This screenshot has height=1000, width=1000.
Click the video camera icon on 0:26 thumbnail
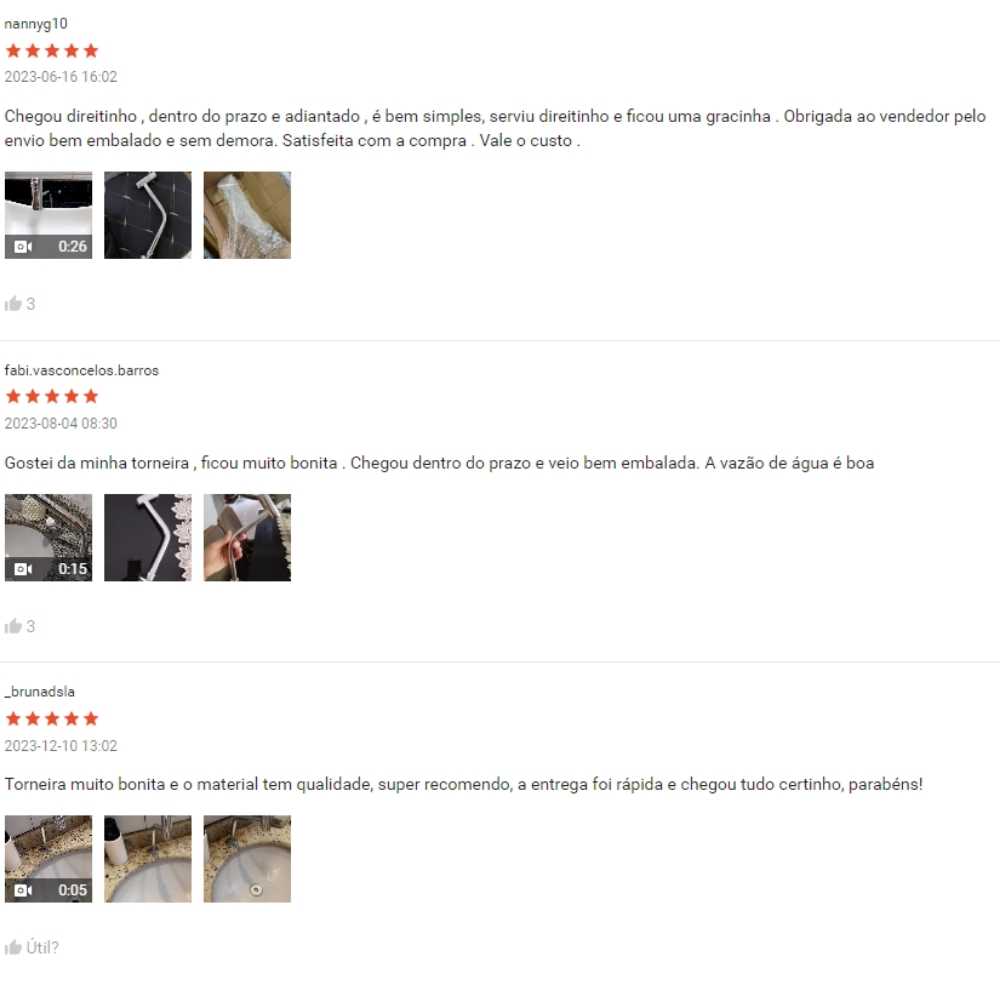click(x=23, y=247)
